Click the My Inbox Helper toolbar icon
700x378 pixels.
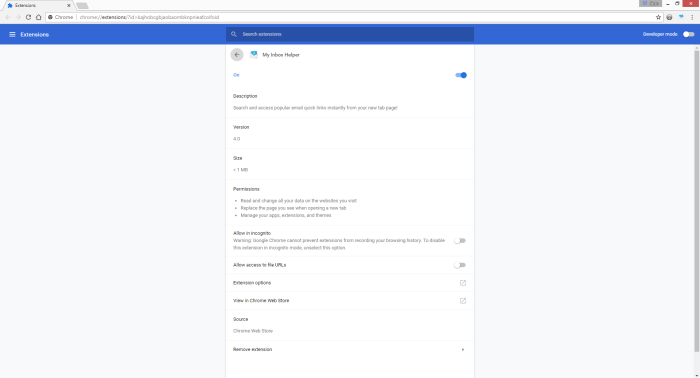coord(681,17)
